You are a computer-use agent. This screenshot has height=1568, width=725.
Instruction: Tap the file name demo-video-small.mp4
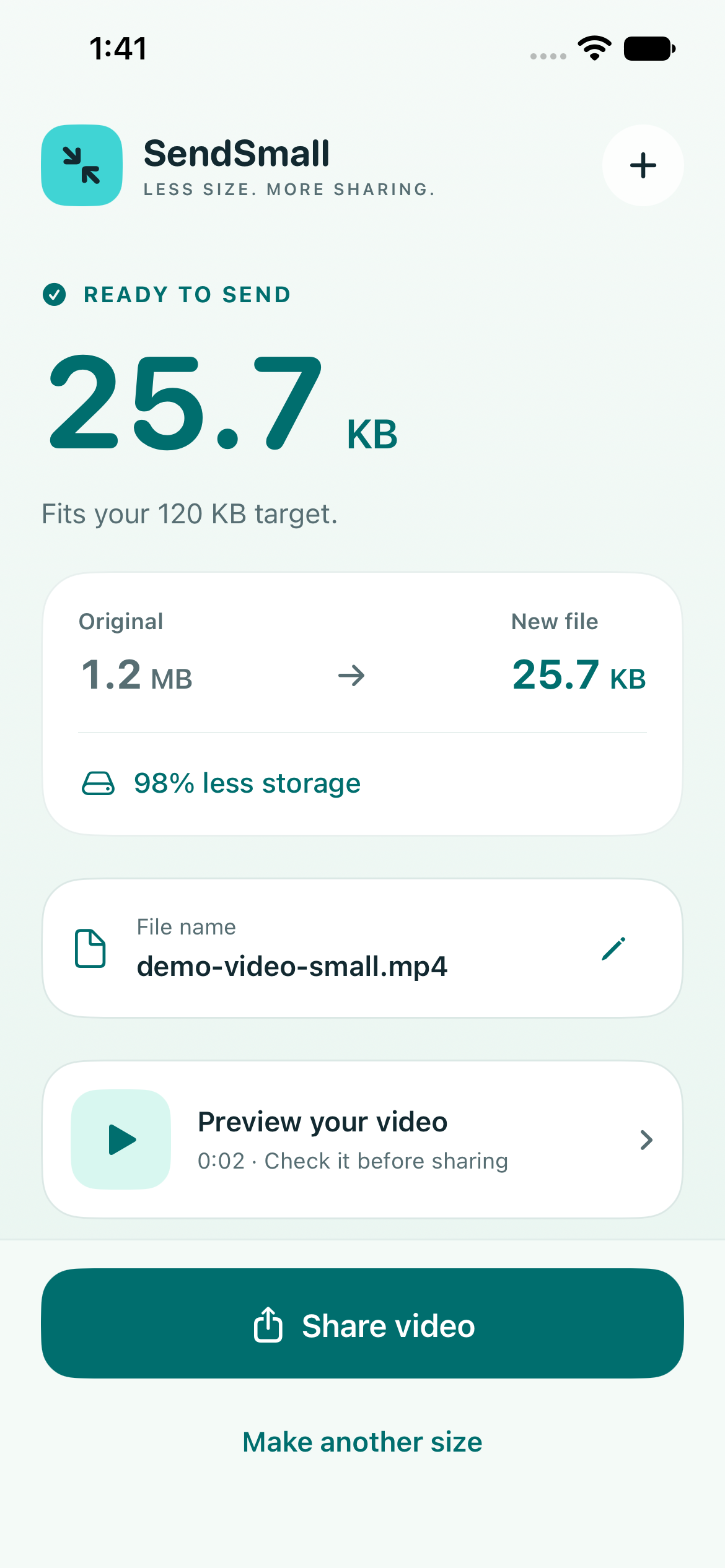pyautogui.click(x=292, y=967)
